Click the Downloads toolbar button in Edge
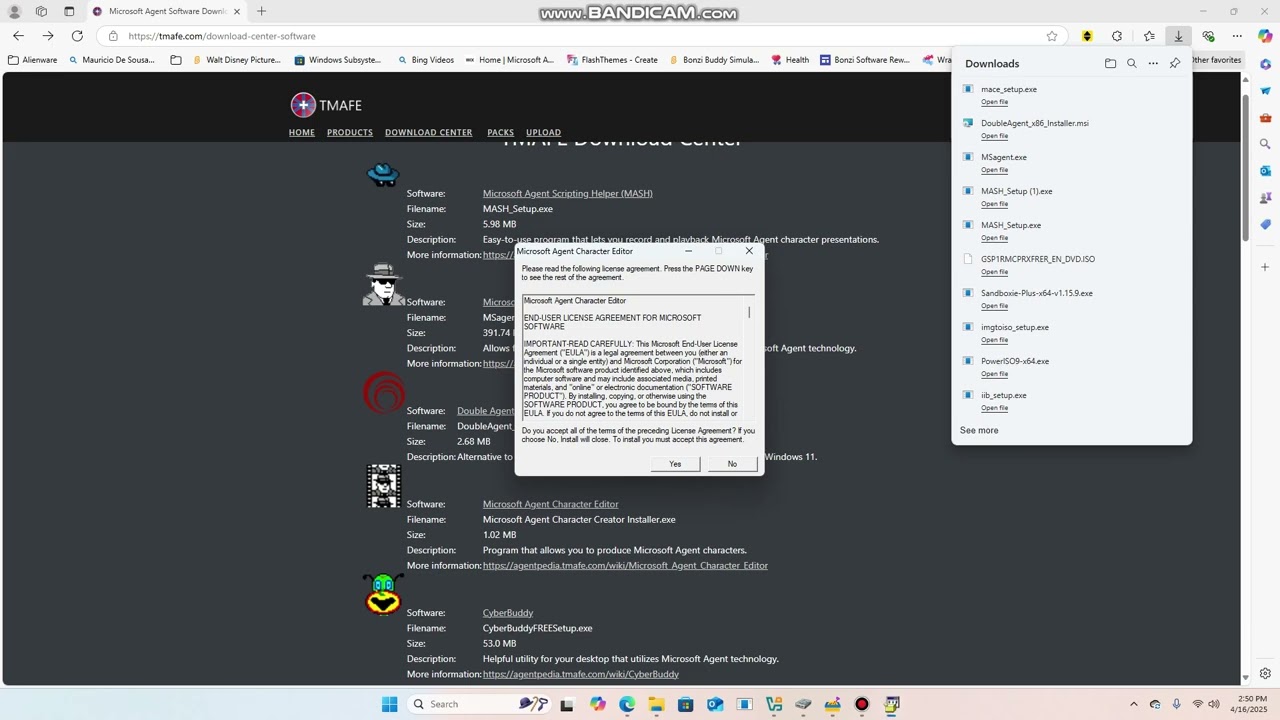 (x=1178, y=36)
